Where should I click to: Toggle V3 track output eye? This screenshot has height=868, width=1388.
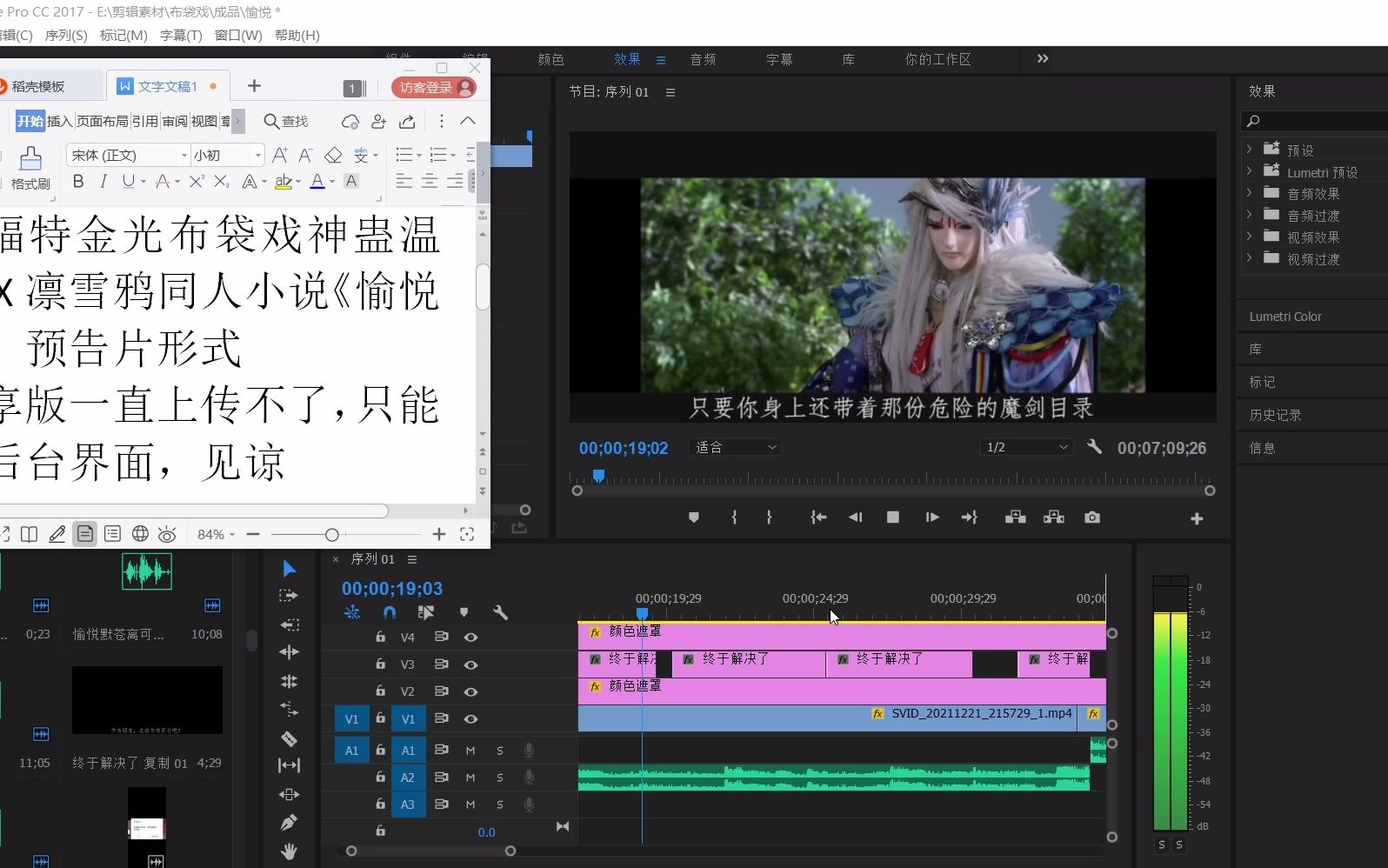tap(470, 664)
